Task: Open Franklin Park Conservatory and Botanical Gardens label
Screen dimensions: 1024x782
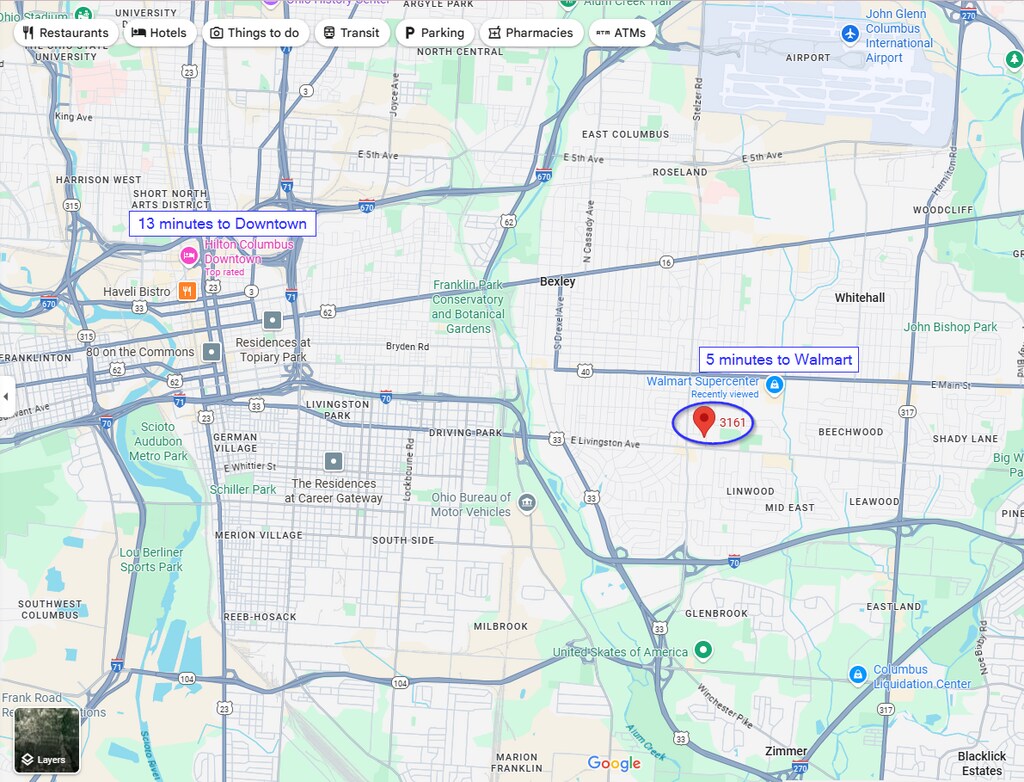Action: click(x=468, y=306)
